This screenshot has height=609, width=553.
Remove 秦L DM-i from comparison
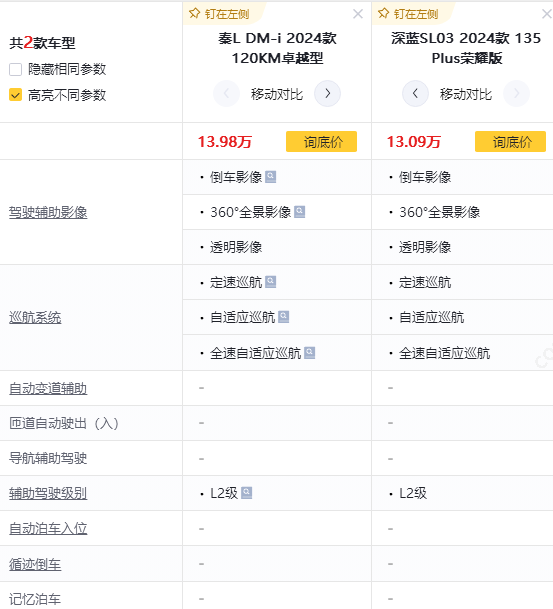(358, 14)
